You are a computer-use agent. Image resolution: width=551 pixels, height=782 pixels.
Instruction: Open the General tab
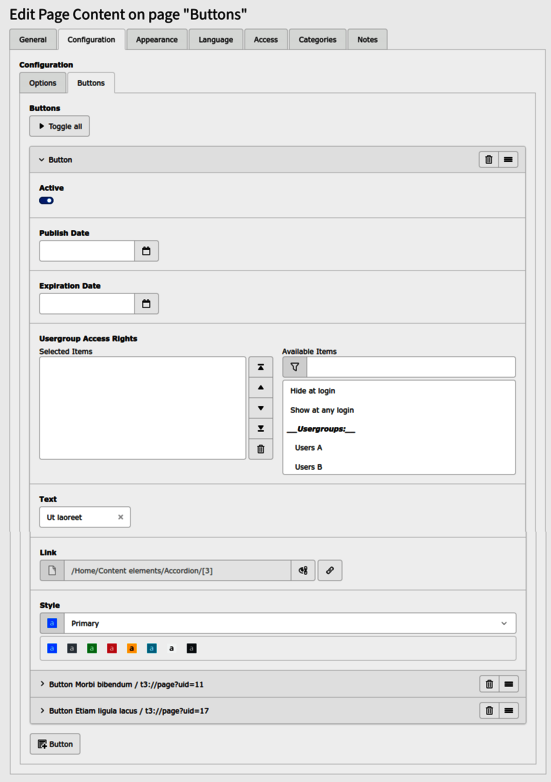pos(33,39)
